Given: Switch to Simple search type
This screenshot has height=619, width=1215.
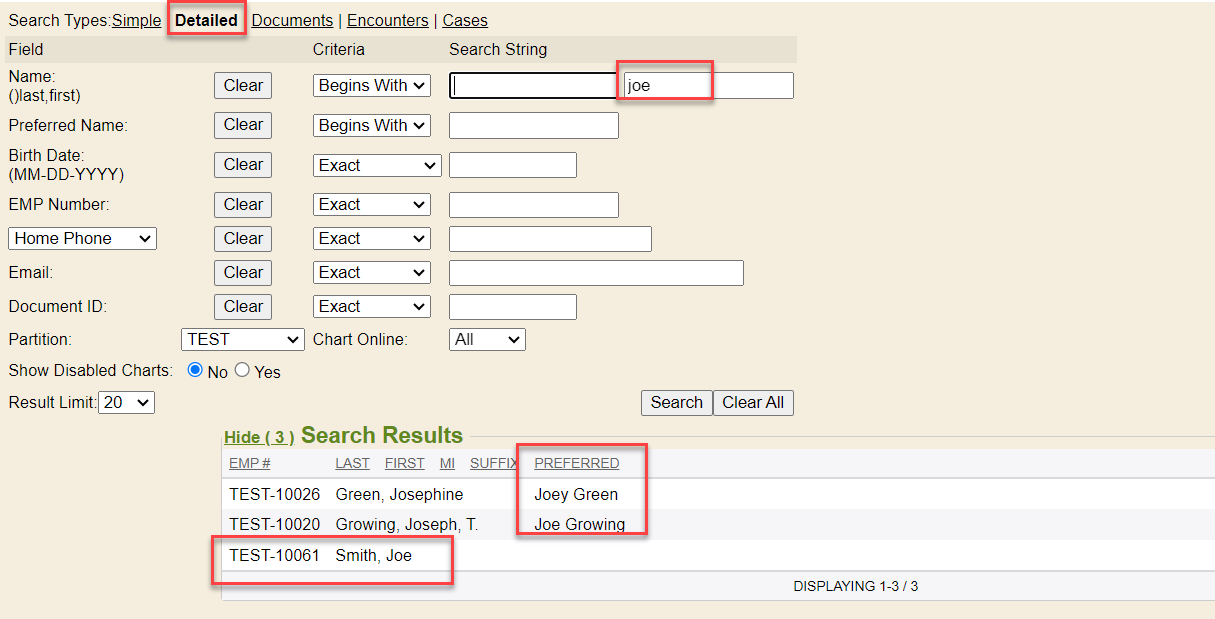Looking at the screenshot, I should [136, 21].
